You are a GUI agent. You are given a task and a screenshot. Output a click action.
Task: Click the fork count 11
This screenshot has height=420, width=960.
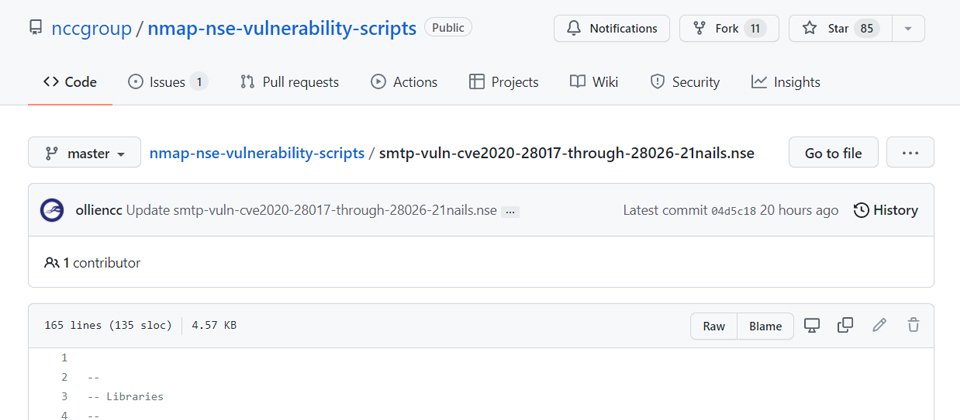(x=756, y=28)
